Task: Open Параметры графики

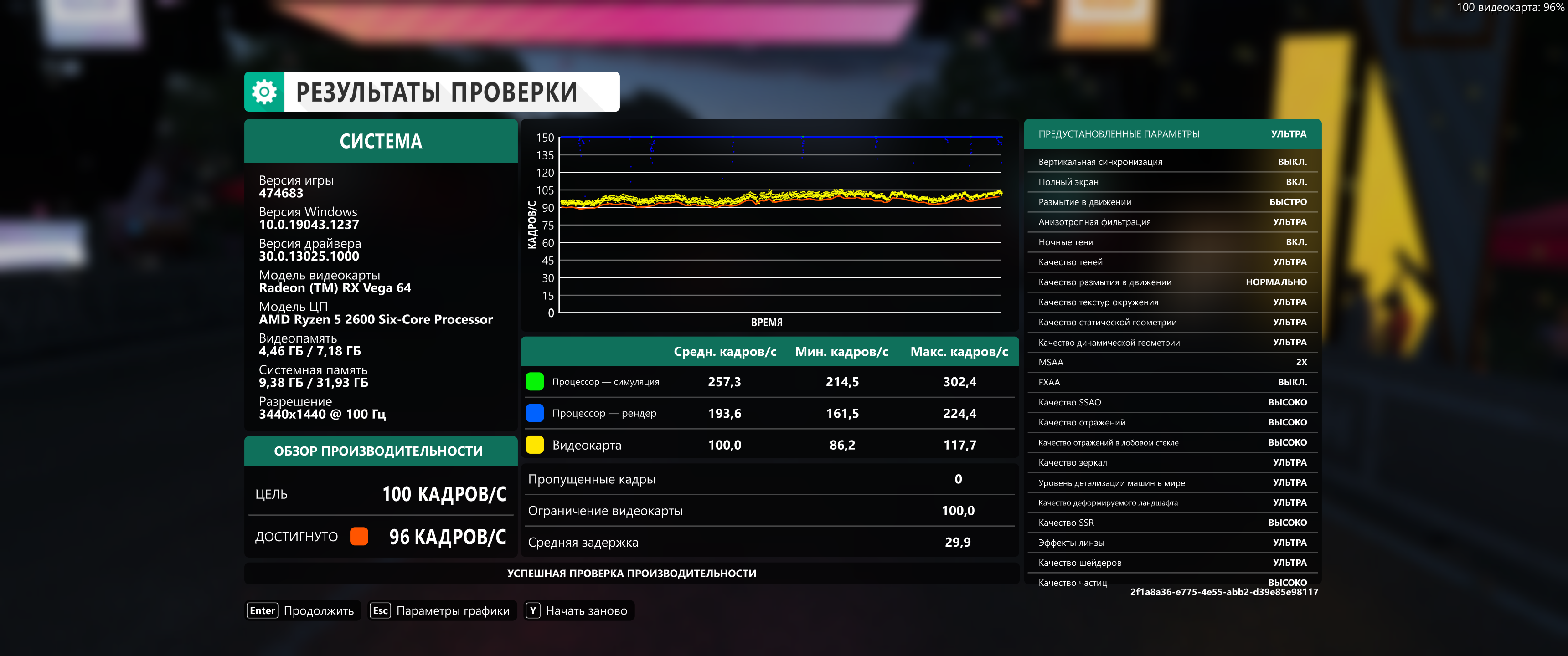Action: [452, 610]
